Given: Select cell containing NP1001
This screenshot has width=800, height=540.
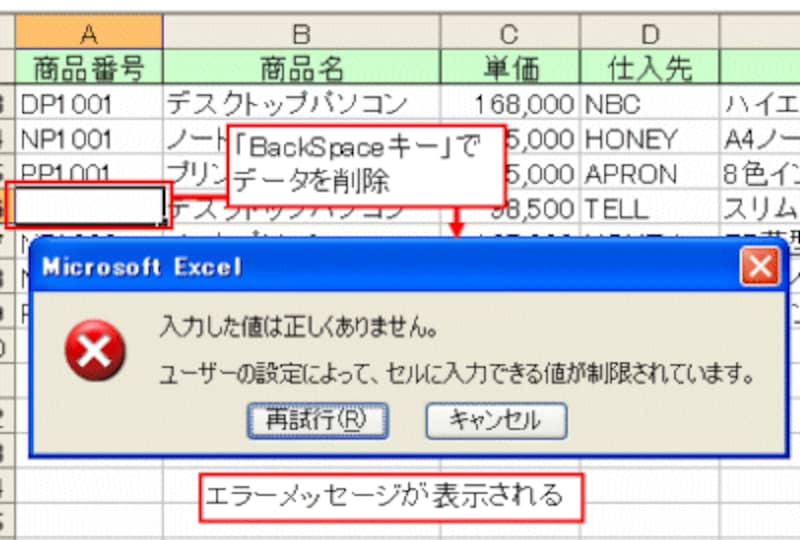Looking at the screenshot, I should [89, 138].
